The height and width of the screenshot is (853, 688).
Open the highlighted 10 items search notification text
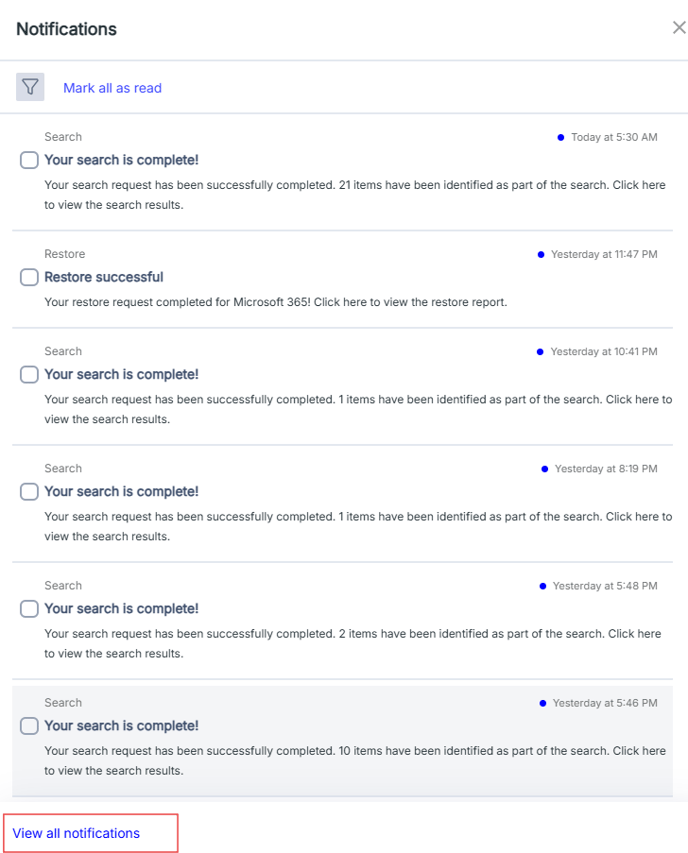355,761
